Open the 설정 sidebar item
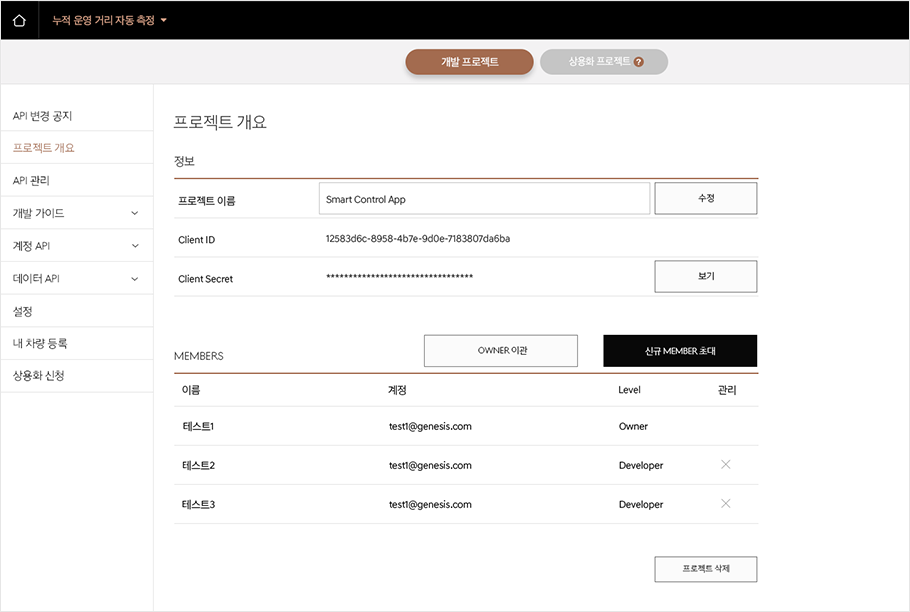This screenshot has width=910, height=612. 23,311
